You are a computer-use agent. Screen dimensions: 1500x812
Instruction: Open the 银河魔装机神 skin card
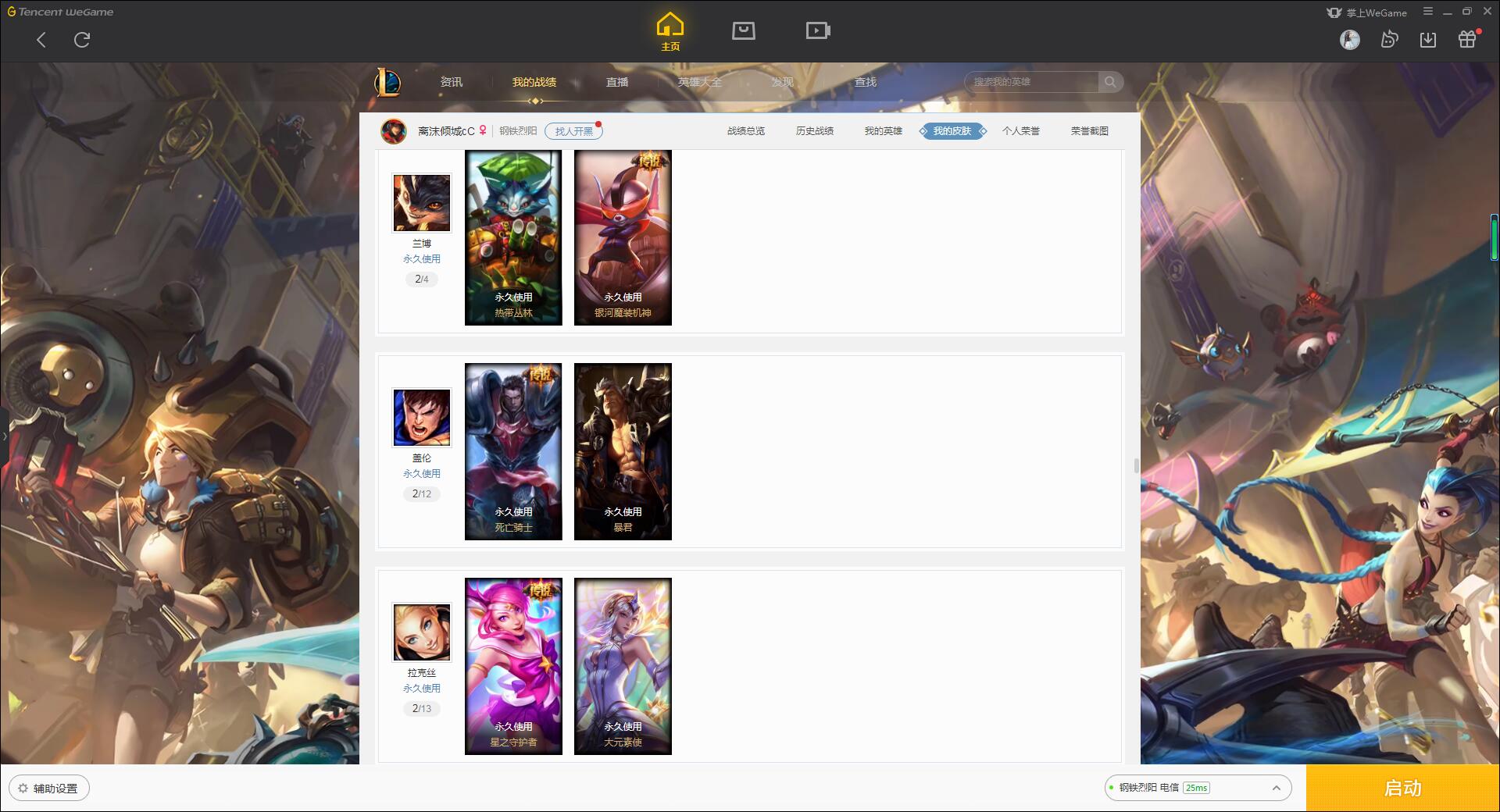tap(623, 237)
